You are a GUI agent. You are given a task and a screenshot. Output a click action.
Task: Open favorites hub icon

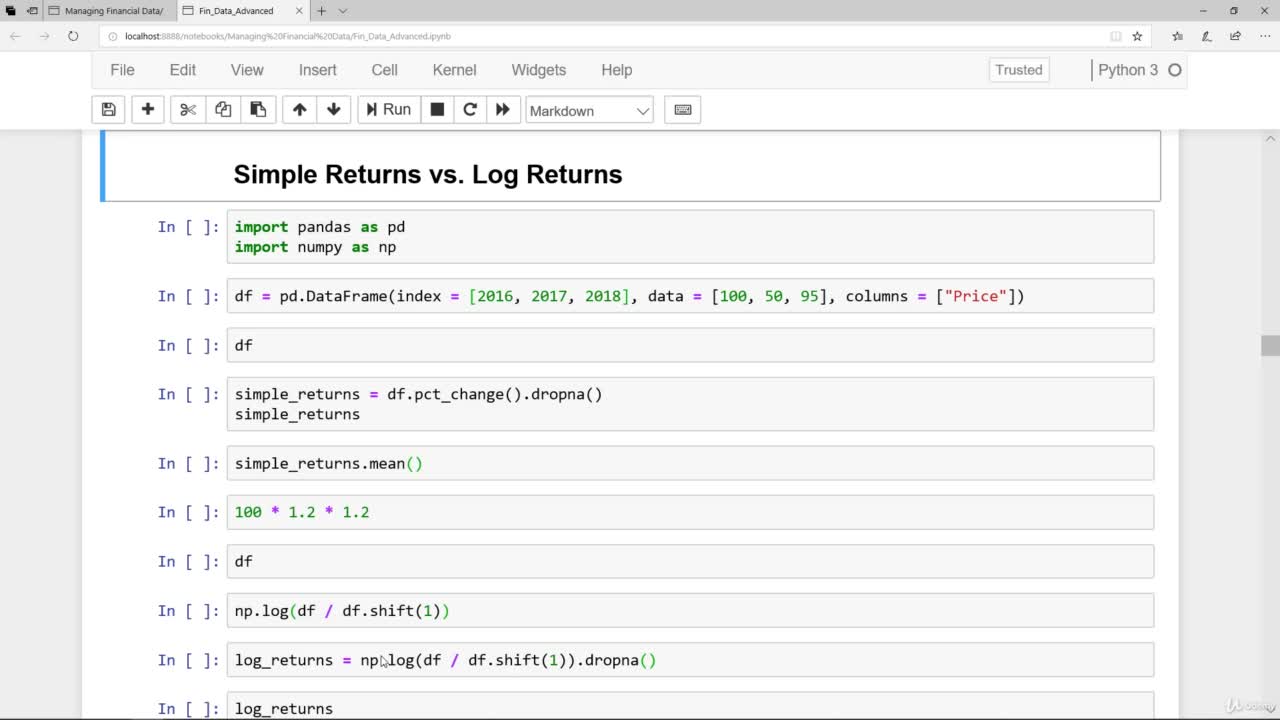1177,36
